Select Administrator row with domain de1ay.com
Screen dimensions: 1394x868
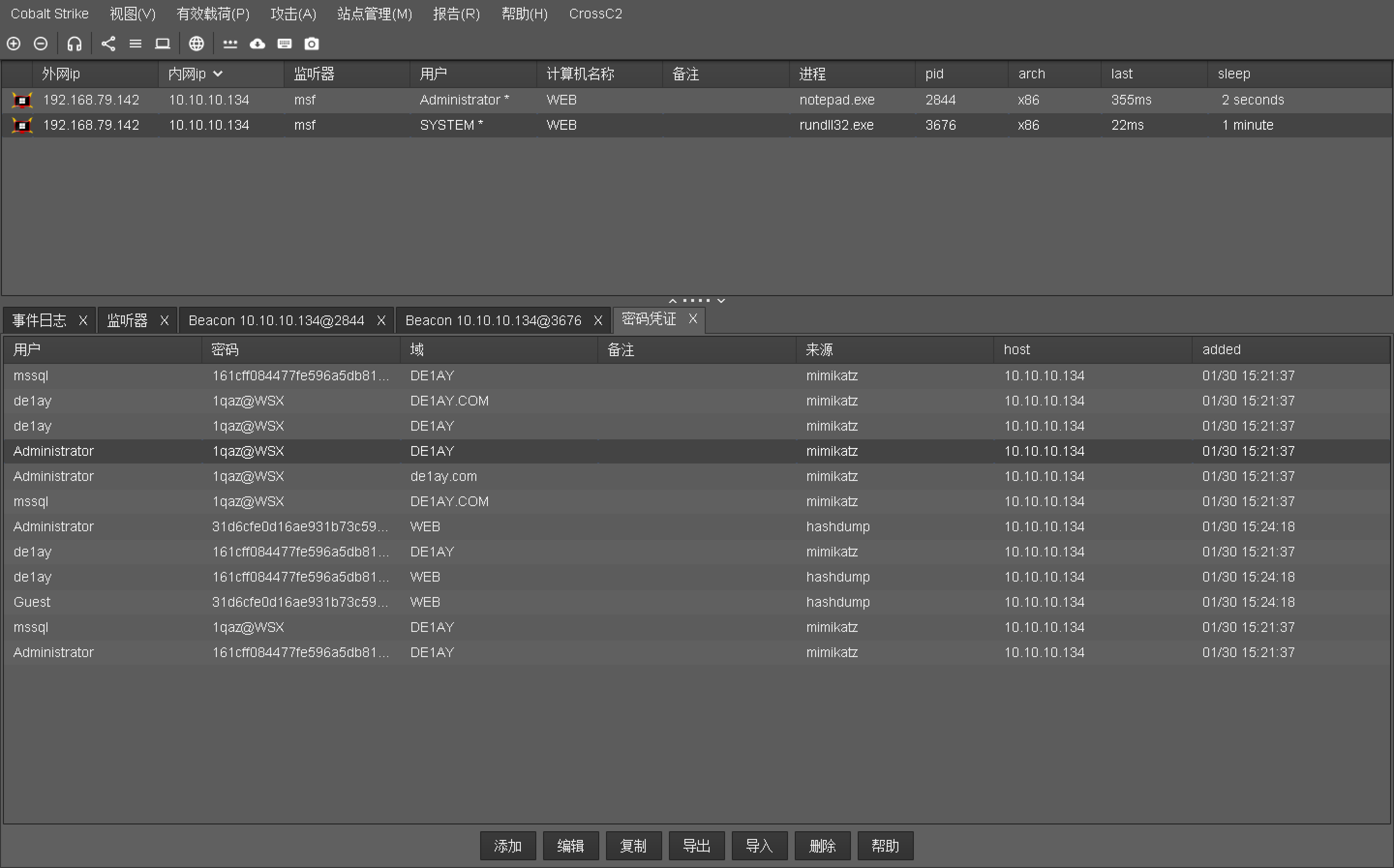point(697,477)
